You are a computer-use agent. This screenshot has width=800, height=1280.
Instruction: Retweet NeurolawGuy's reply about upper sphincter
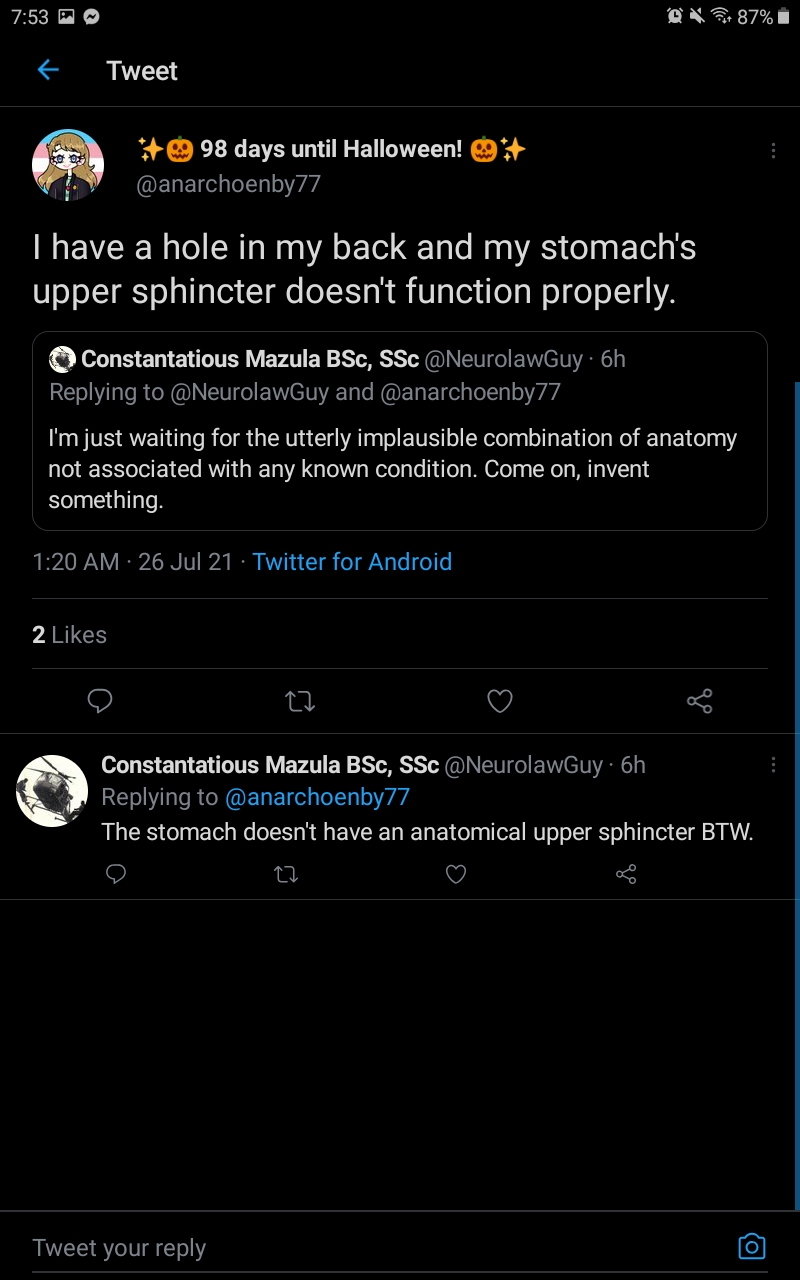pyautogui.click(x=286, y=875)
